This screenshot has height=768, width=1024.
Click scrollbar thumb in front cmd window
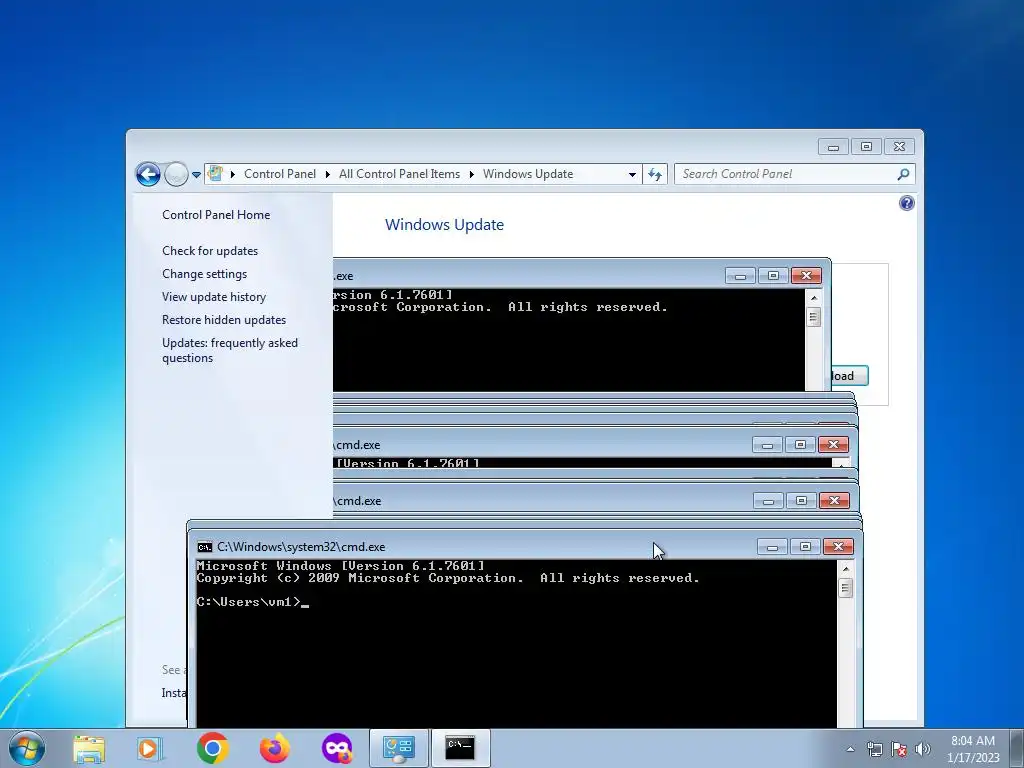coord(846,588)
